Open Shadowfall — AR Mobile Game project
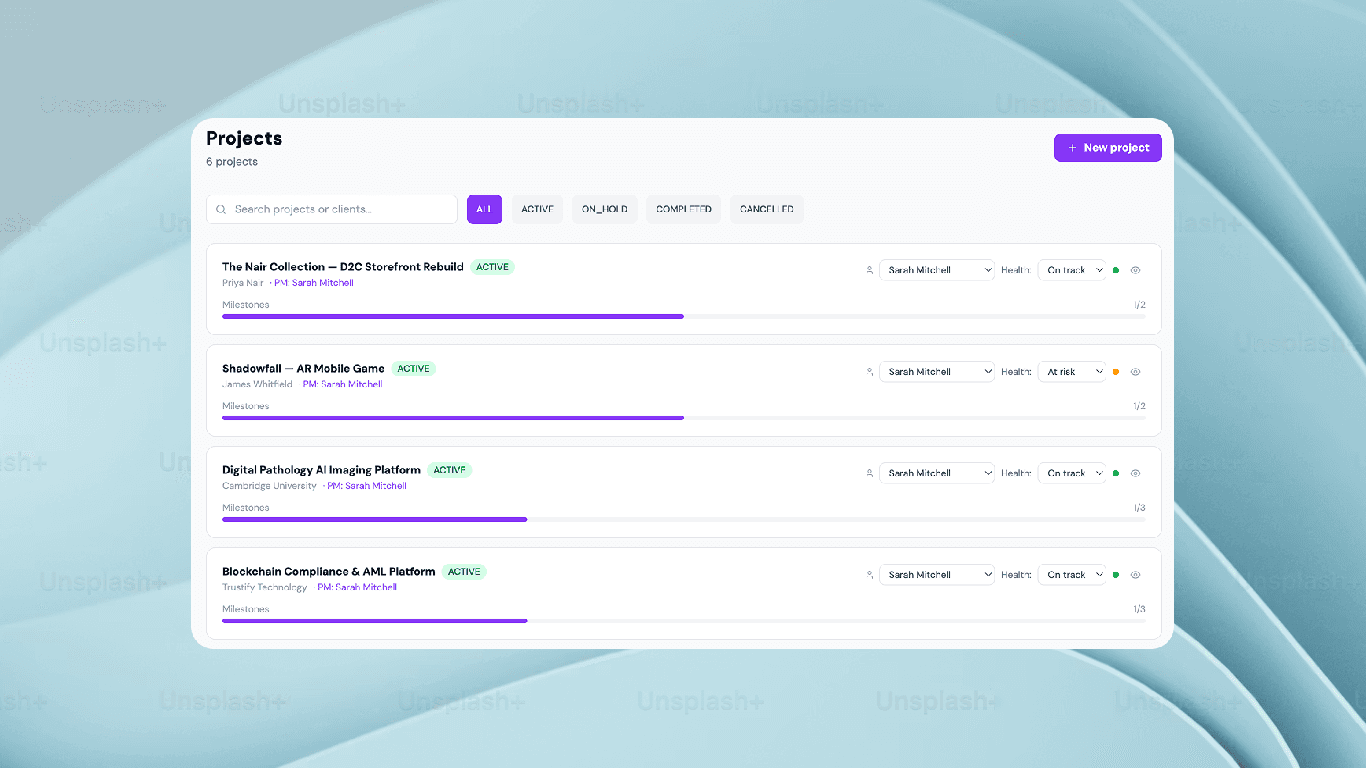Screen dimensions: 1366x768 tap(303, 369)
